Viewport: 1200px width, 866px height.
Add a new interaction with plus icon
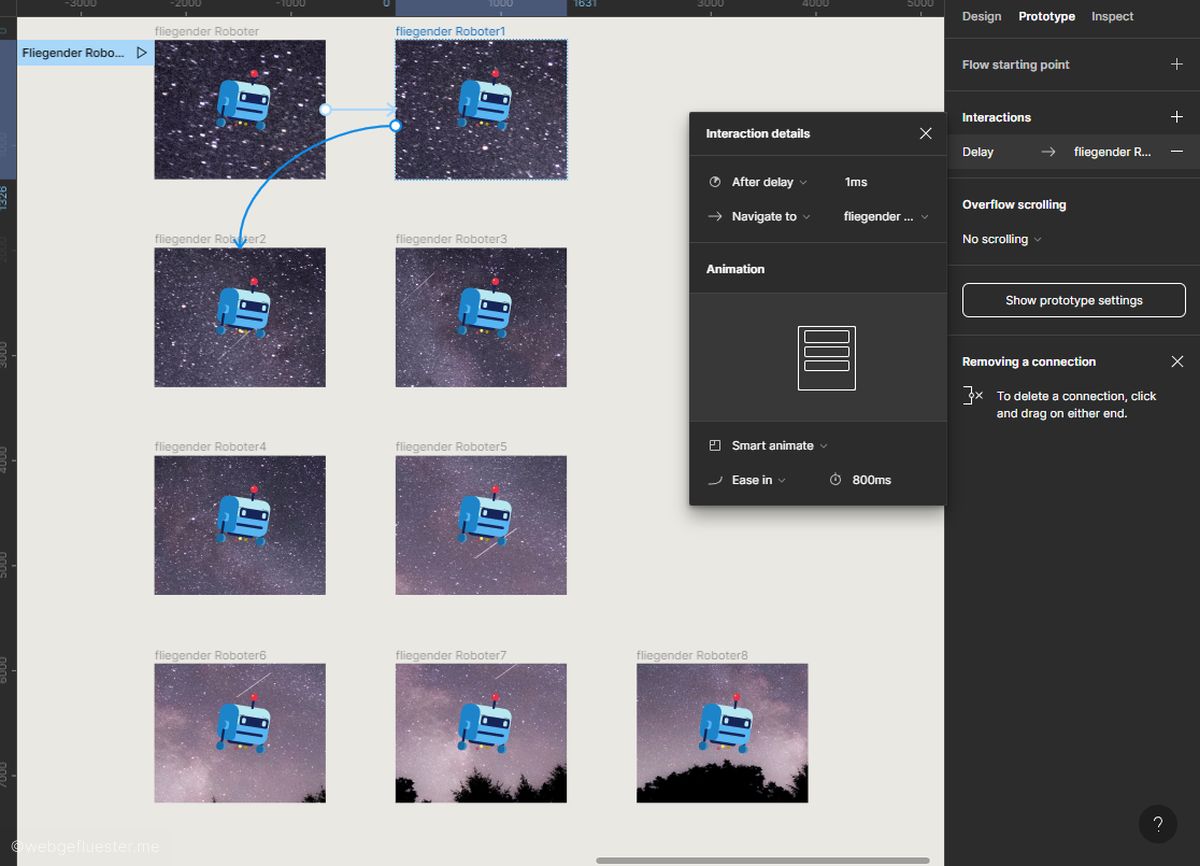(1176, 117)
